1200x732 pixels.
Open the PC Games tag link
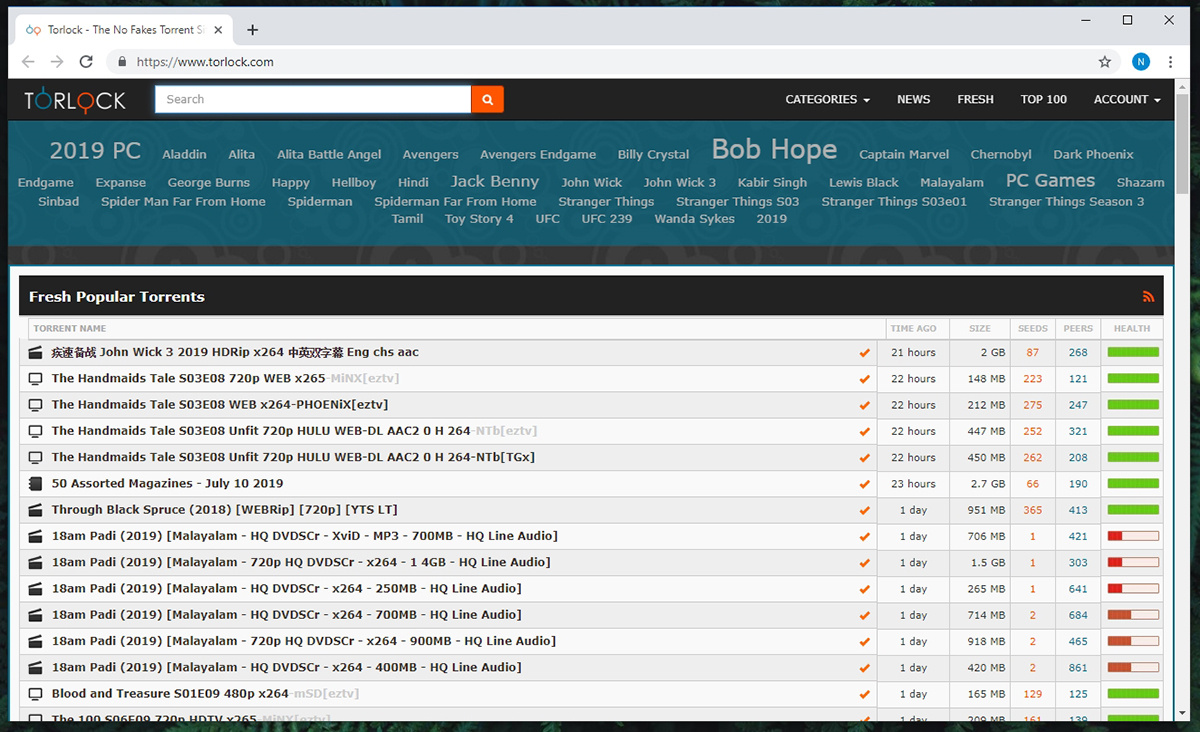(x=1050, y=181)
